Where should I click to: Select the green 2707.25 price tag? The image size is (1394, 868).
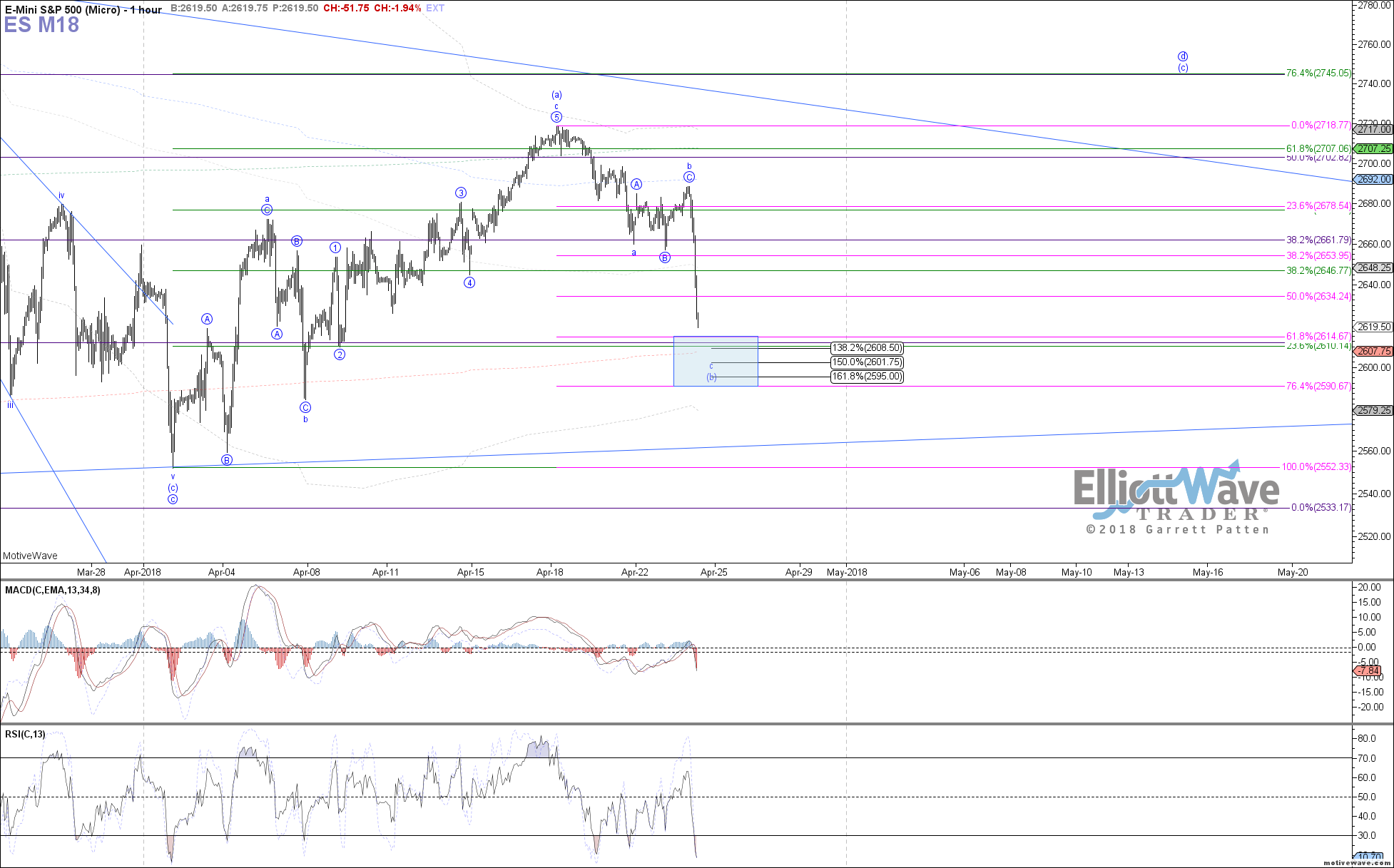point(1373,148)
